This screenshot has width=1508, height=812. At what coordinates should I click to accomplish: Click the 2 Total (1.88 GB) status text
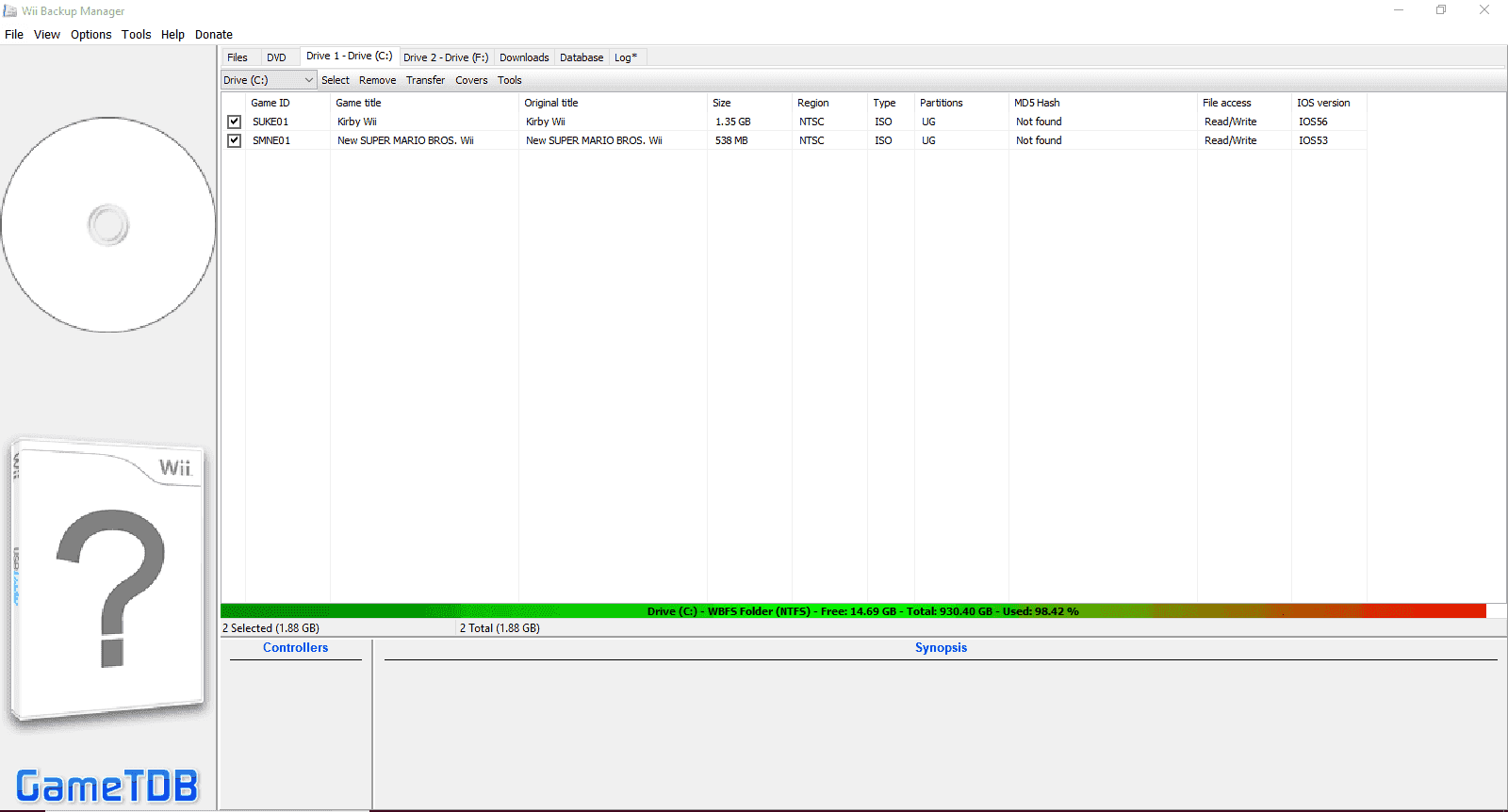pos(500,628)
